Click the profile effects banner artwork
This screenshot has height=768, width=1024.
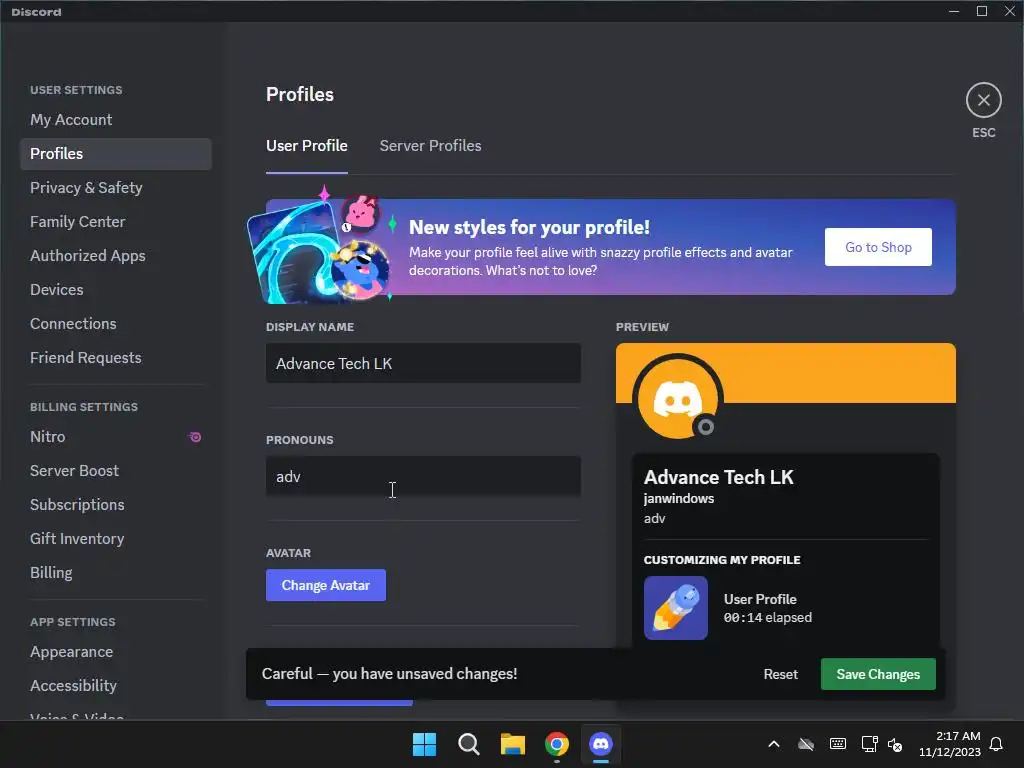(x=320, y=247)
